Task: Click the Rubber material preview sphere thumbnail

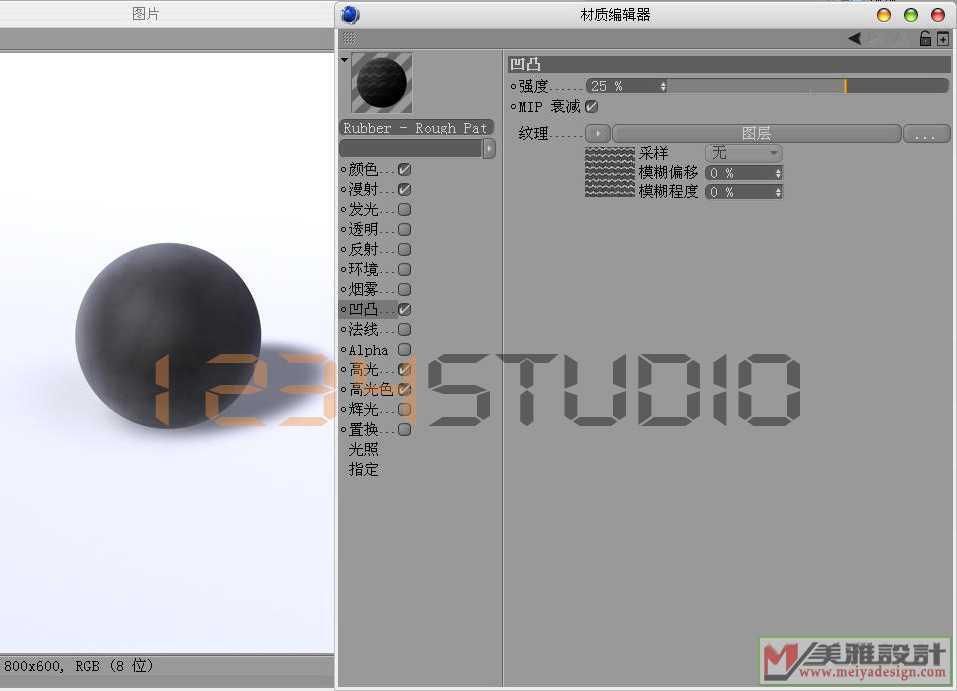Action: [381, 83]
